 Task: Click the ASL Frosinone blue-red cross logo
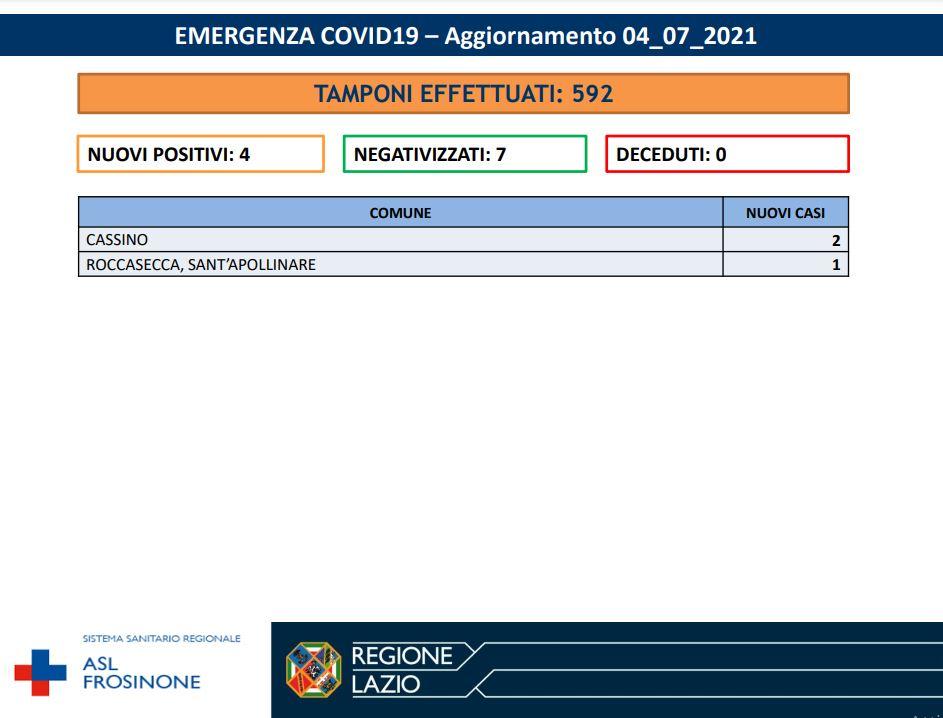[40, 672]
